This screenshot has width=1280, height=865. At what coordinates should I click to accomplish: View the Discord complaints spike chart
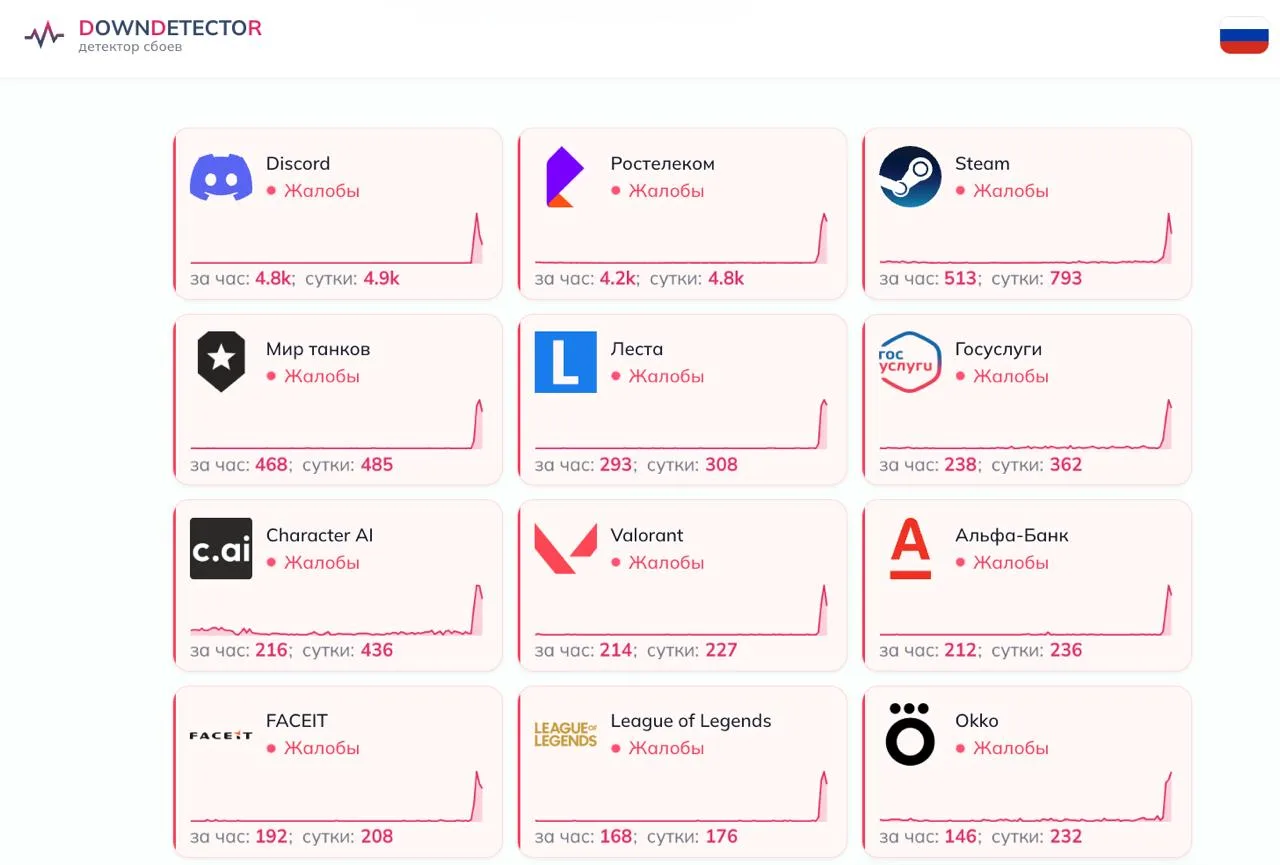337,240
